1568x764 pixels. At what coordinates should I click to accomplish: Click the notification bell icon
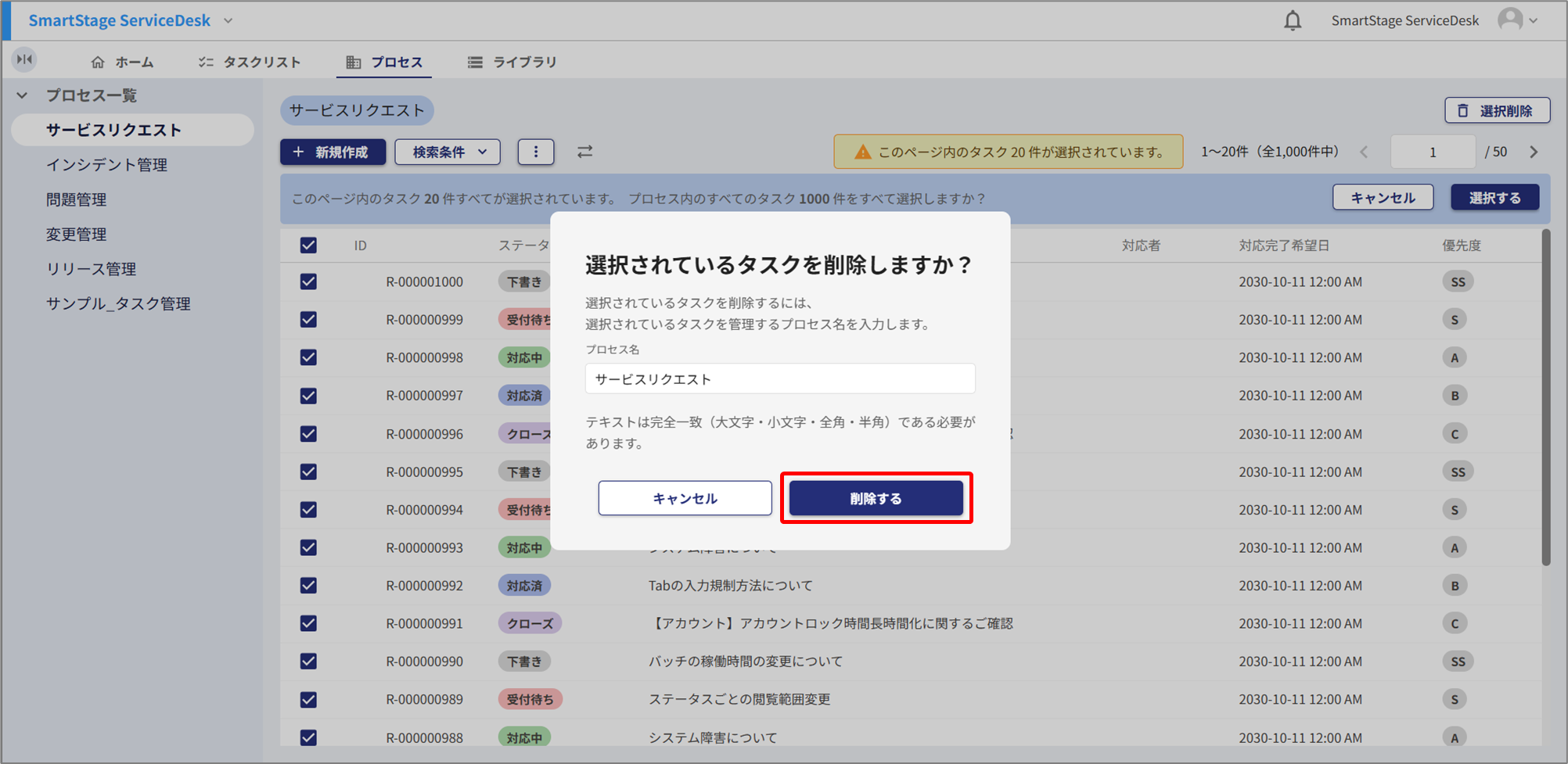click(1293, 21)
